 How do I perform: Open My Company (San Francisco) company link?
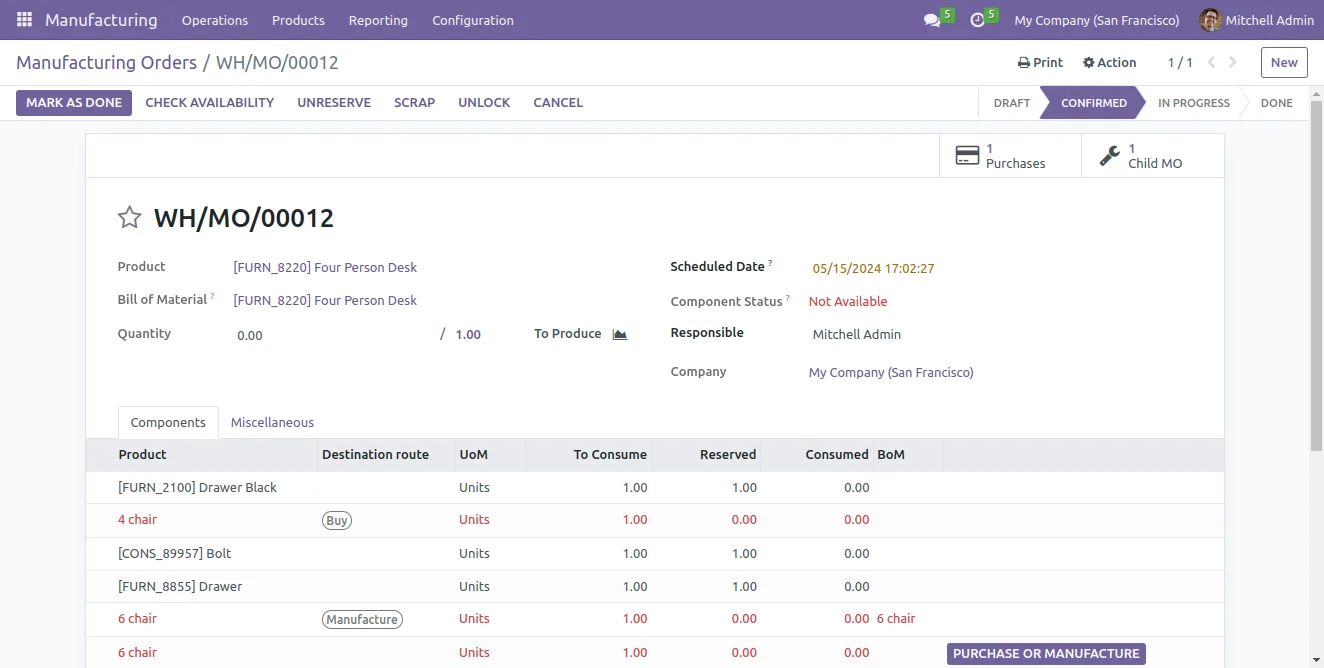pos(891,372)
